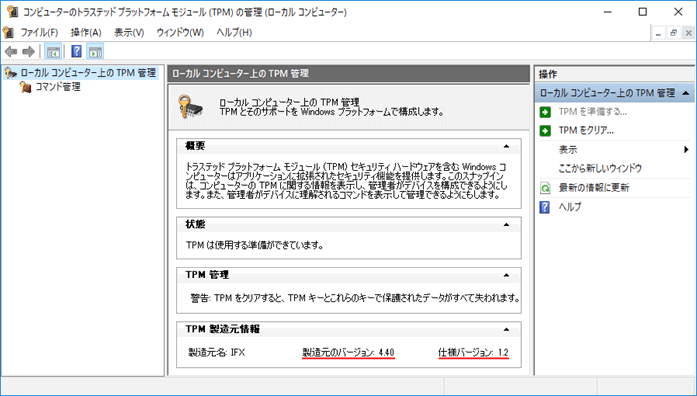697x396 pixels.
Task: Click the green TPMをクリア arrow icon
Action: coord(545,131)
